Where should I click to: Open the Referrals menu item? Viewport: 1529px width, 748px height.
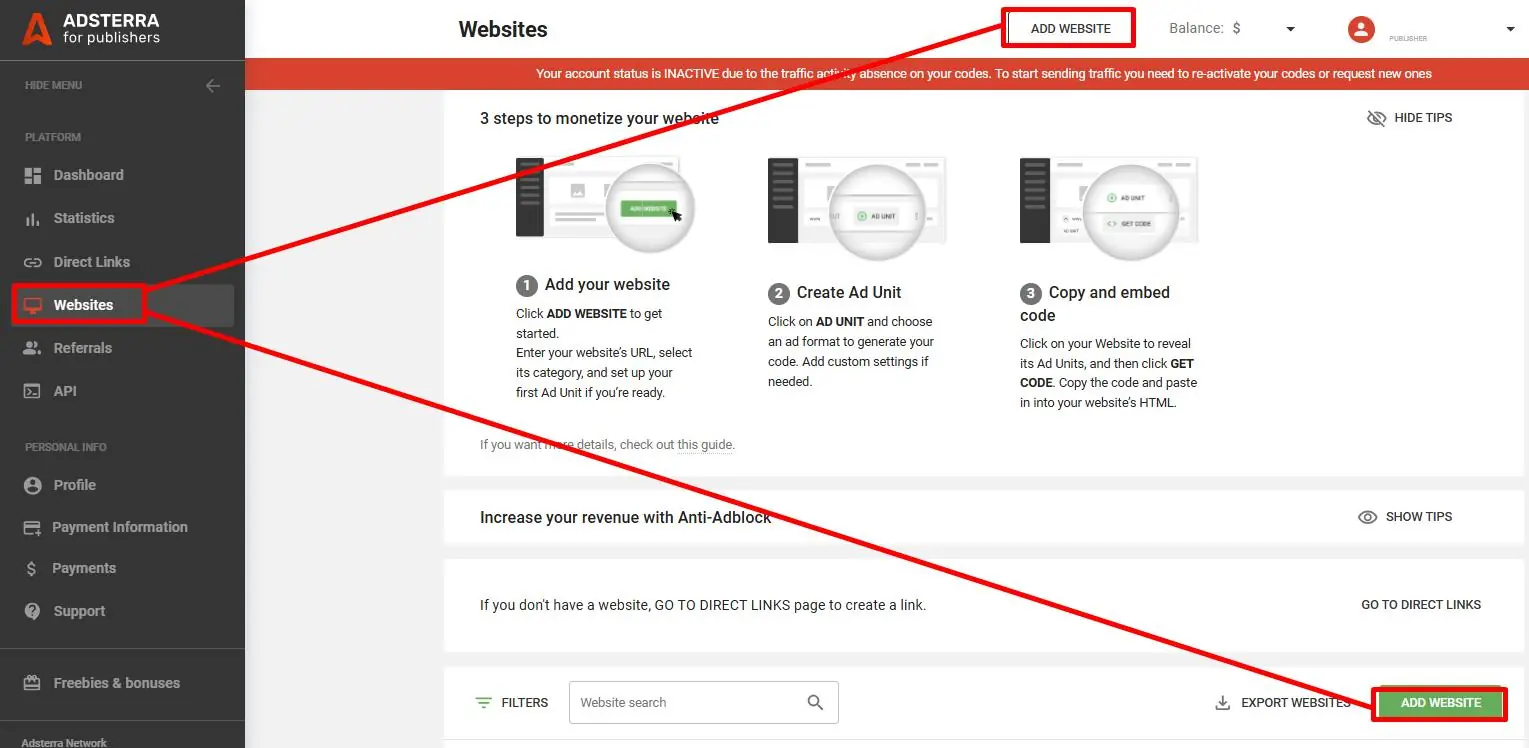pyautogui.click(x=83, y=347)
